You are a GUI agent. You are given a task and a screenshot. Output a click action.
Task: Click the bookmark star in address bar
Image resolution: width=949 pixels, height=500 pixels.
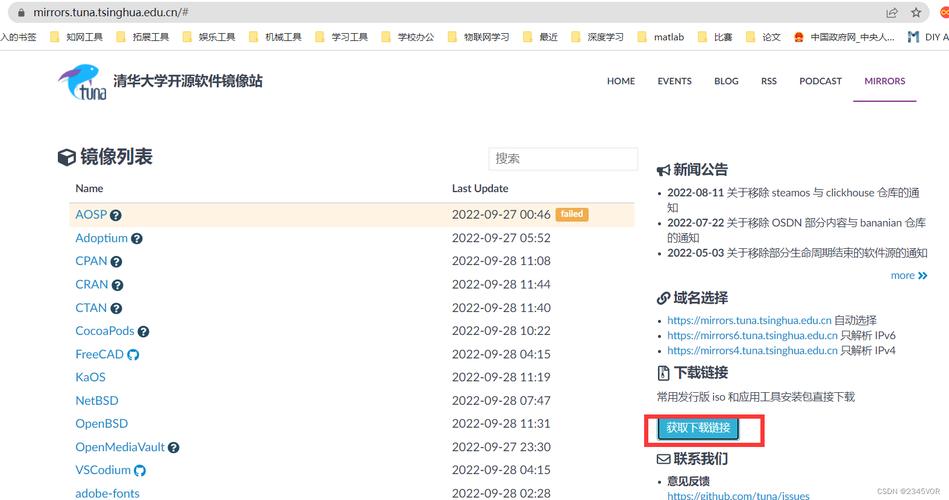coord(916,12)
